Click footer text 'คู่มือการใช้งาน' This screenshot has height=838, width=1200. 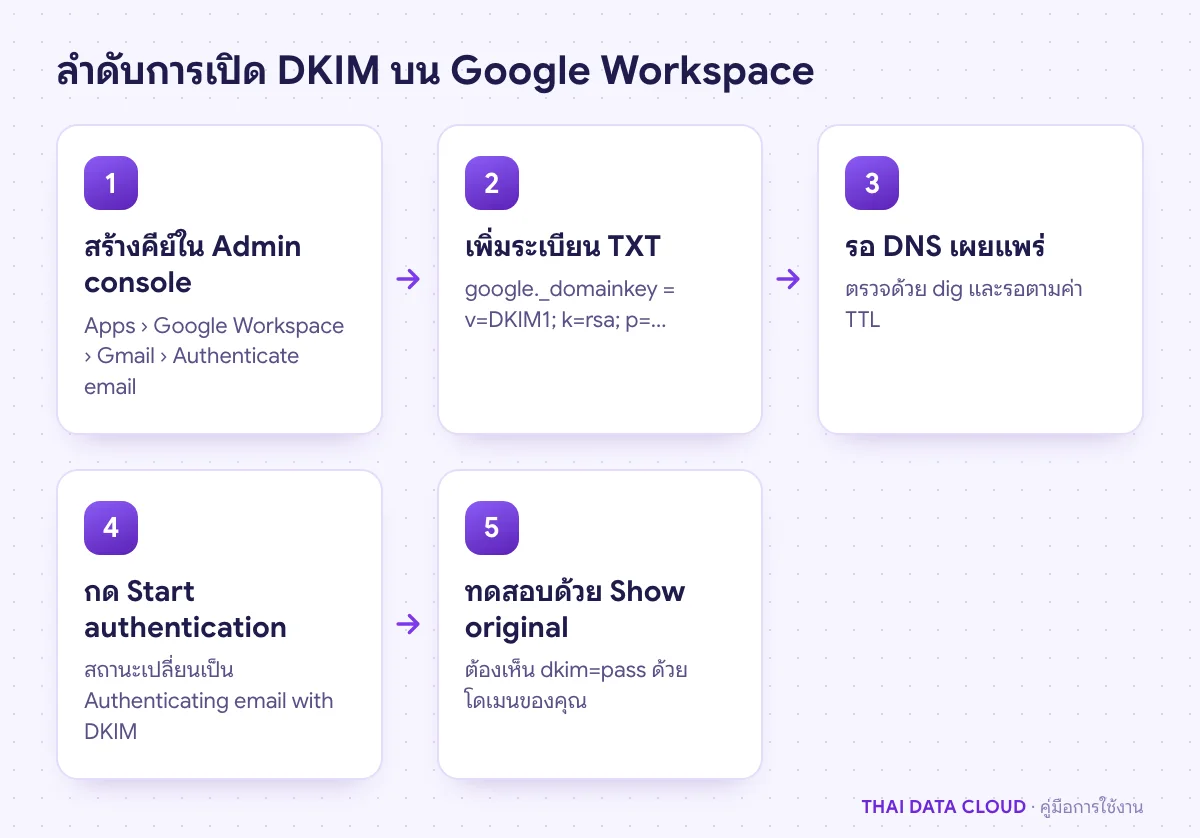point(1092,807)
